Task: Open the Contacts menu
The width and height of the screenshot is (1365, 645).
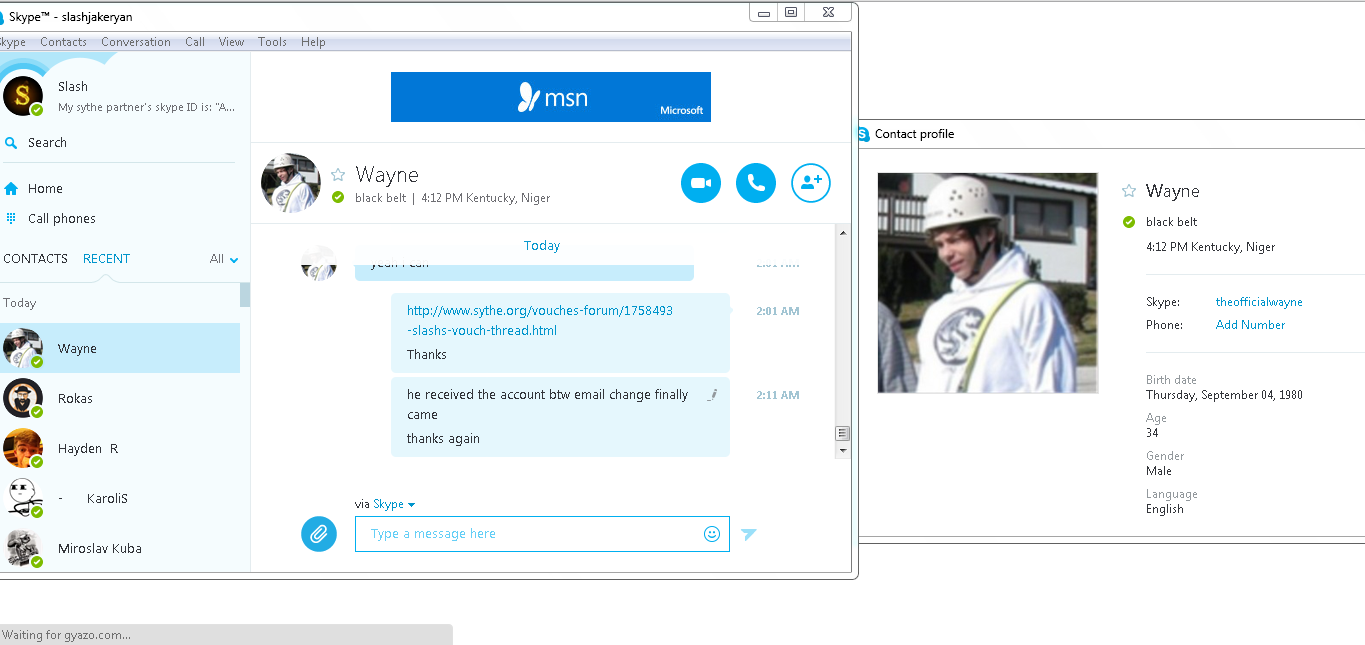Action: (x=63, y=42)
